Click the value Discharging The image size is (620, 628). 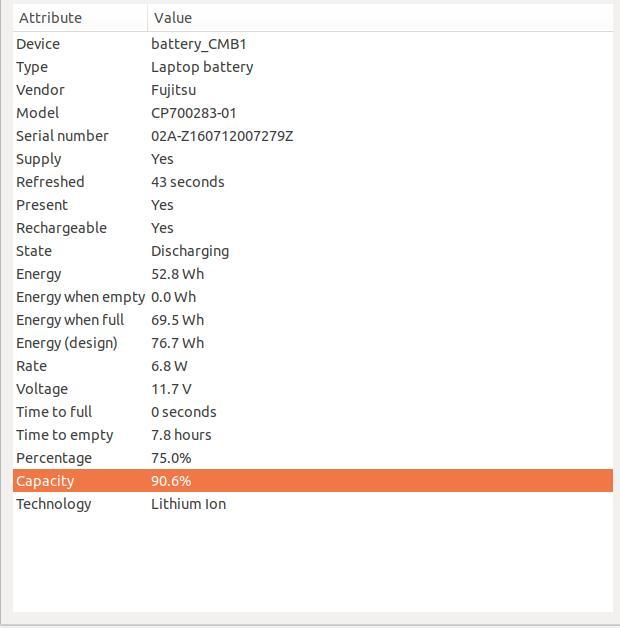190,252
